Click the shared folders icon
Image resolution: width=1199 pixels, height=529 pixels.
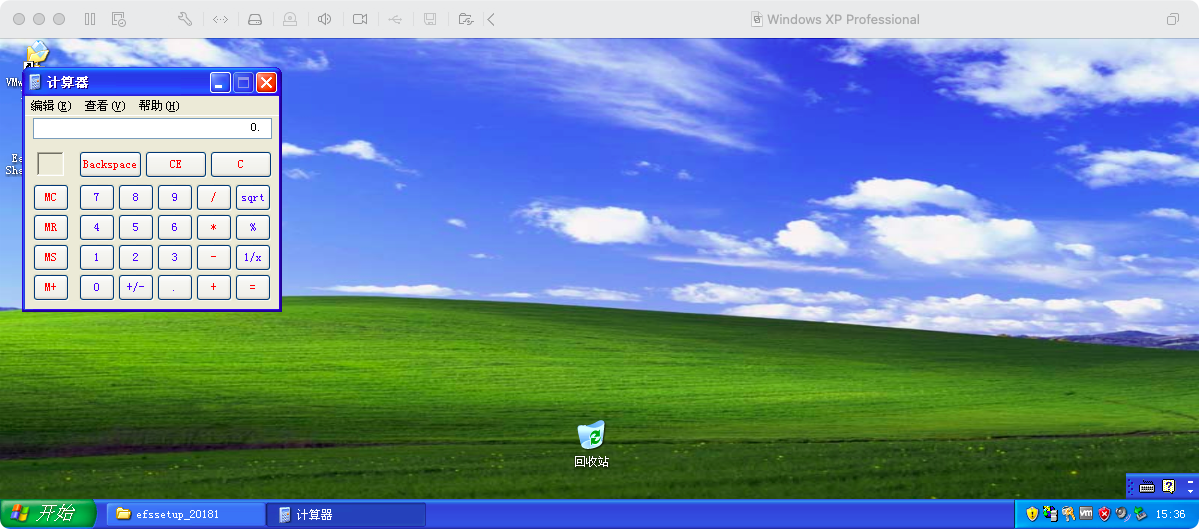[x=465, y=19]
